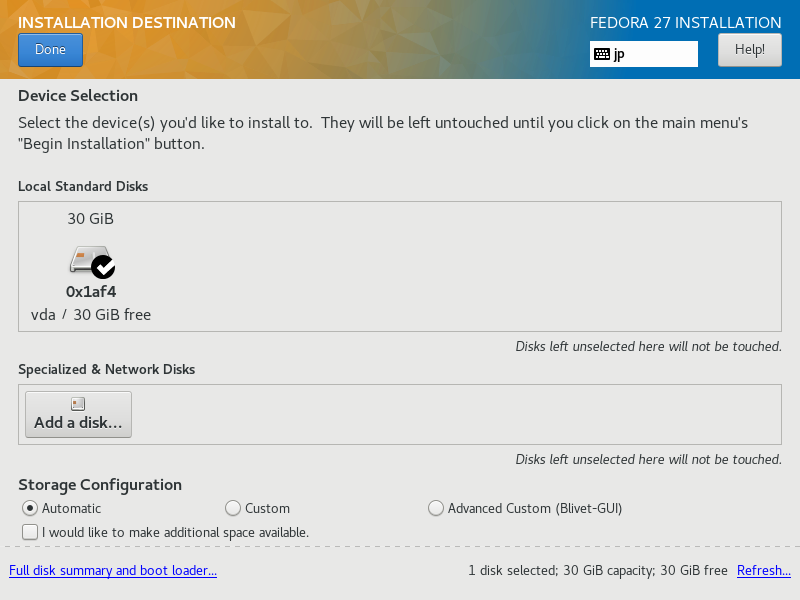
Task: Select Advanced Custom (Blivet-GUI) option
Action: (x=436, y=508)
